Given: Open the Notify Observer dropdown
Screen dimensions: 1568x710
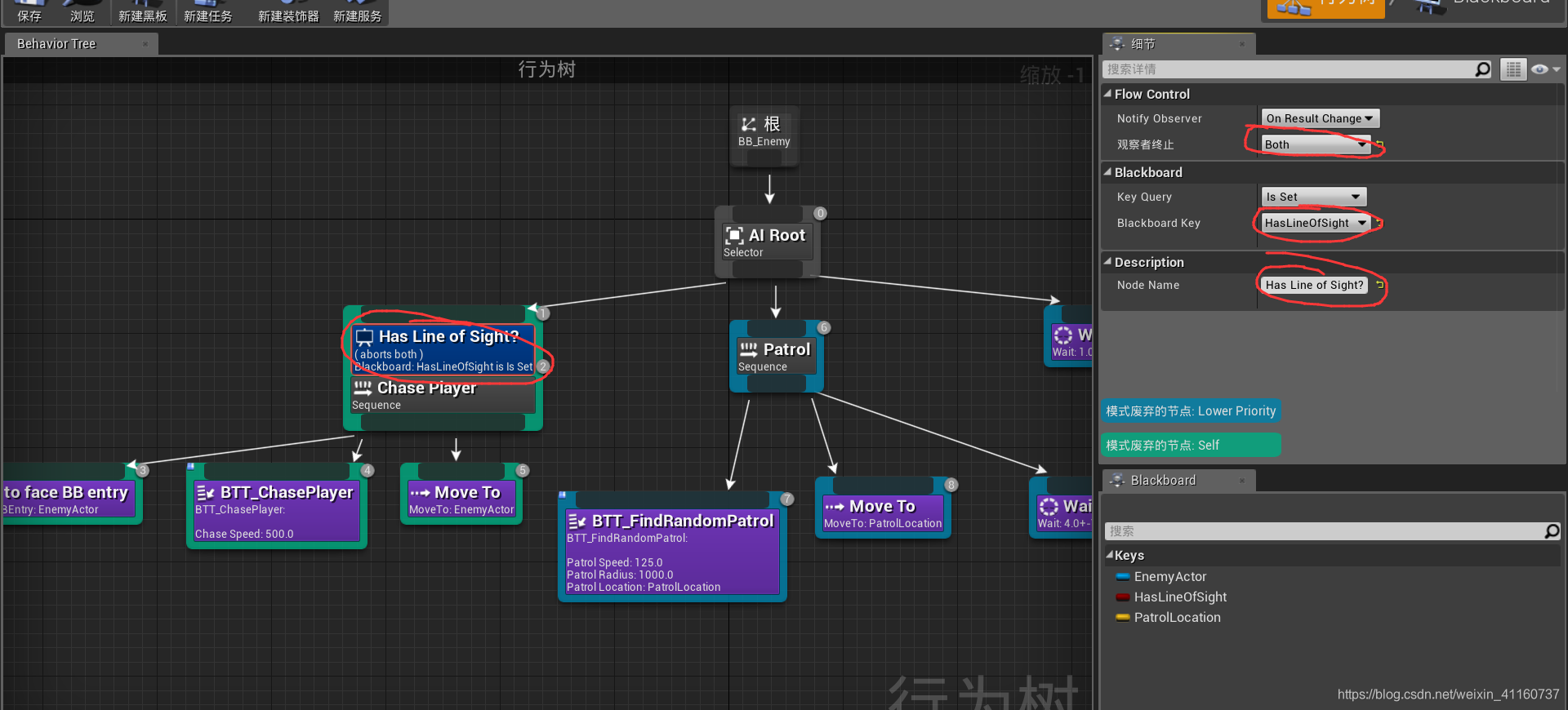Looking at the screenshot, I should click(1320, 118).
